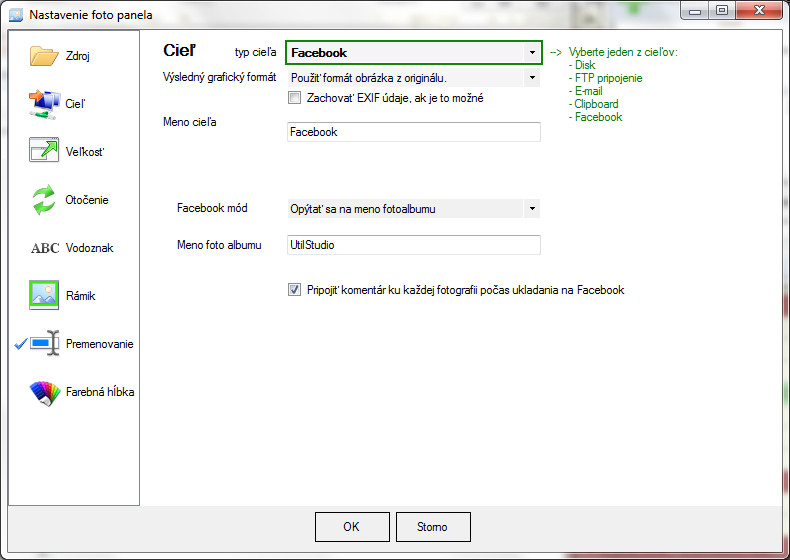
Task: Click arrow of typ cieľa combo box
Action: 532,52
